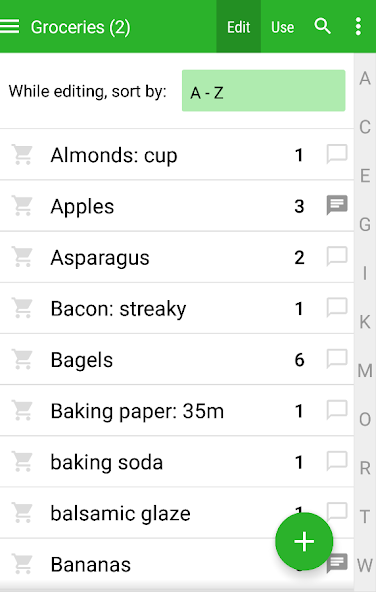Tap the quantity 6 for Bagels
The image size is (376, 592).
click(299, 360)
